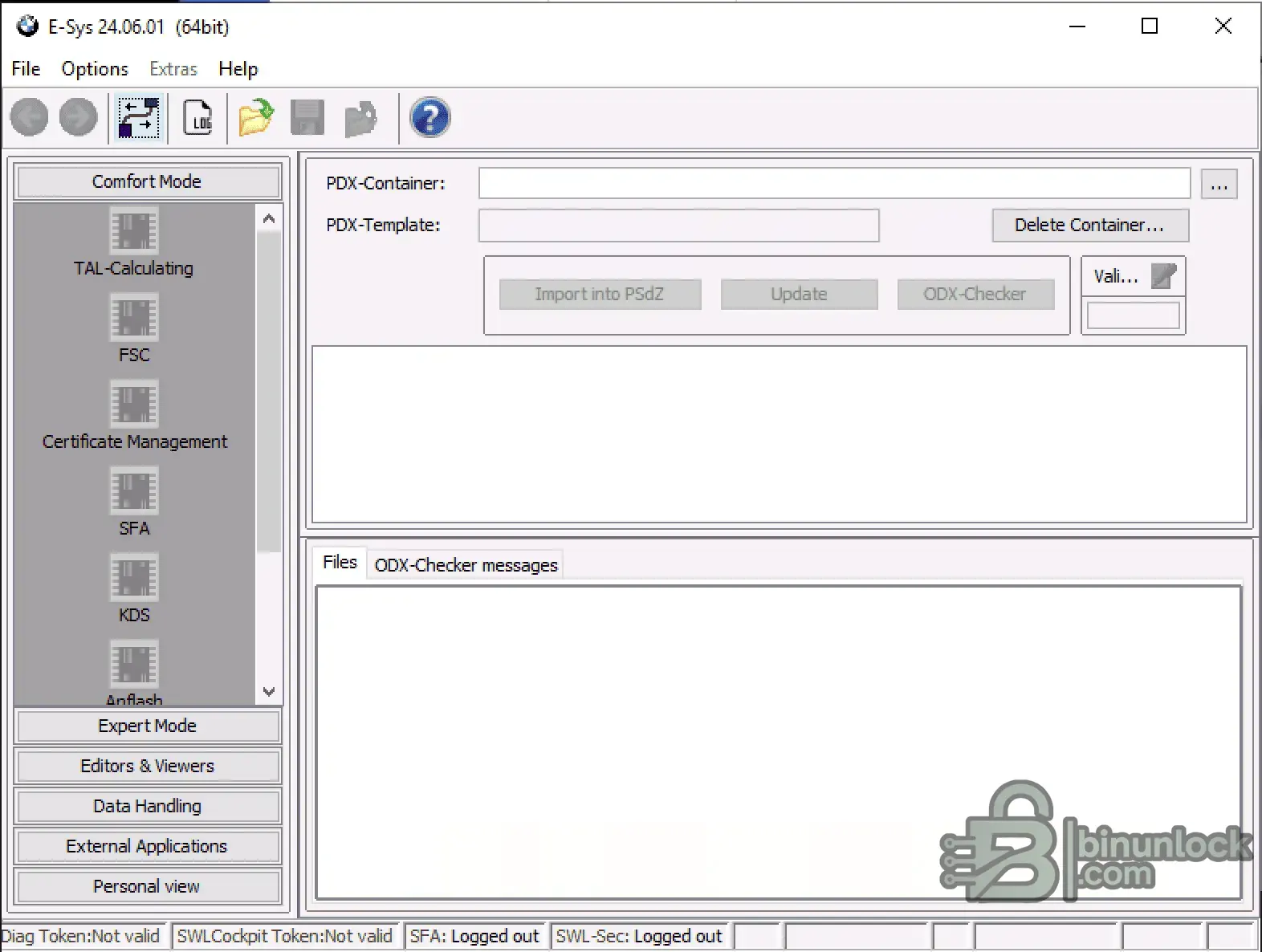The image size is (1262, 952).
Task: Open the SFA module icon
Action: [x=134, y=490]
